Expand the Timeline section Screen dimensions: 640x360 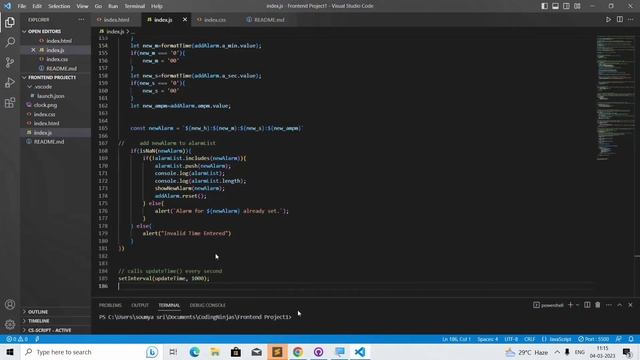point(39,321)
